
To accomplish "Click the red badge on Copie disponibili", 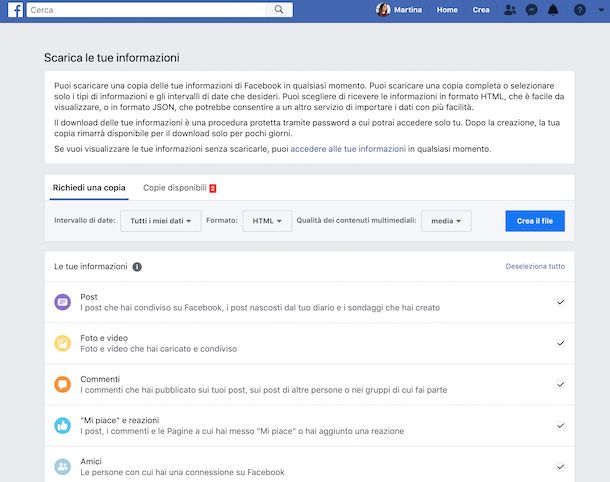I will click(213, 188).
